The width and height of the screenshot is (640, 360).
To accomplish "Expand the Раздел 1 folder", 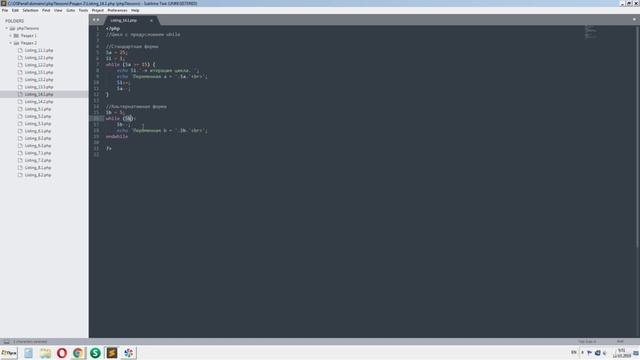I will tap(11, 36).
